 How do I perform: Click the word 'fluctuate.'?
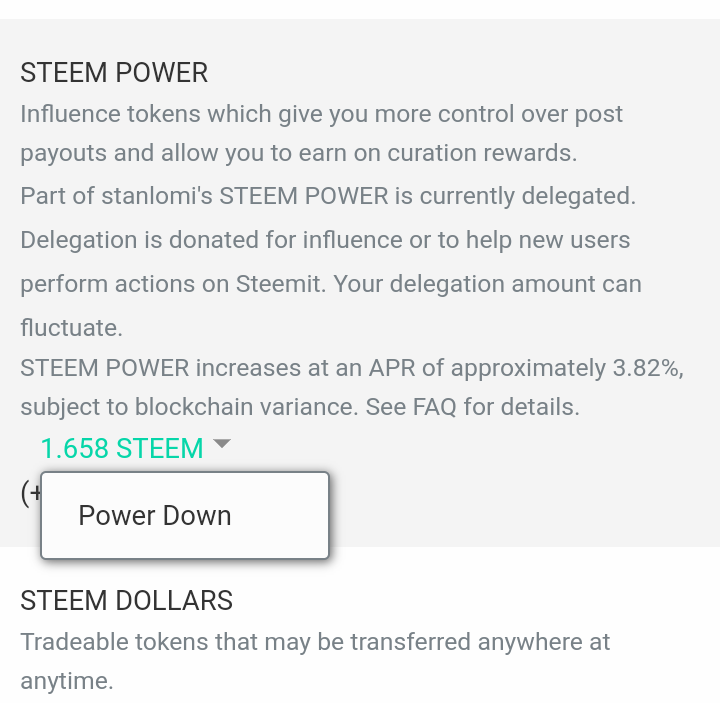click(71, 327)
